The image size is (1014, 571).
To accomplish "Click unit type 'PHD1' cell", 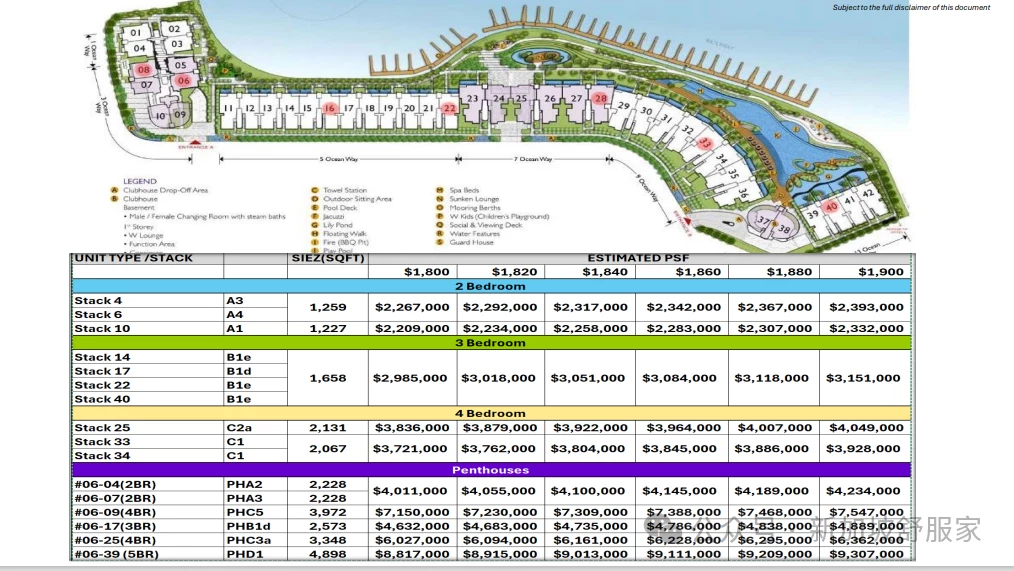I will (244, 554).
